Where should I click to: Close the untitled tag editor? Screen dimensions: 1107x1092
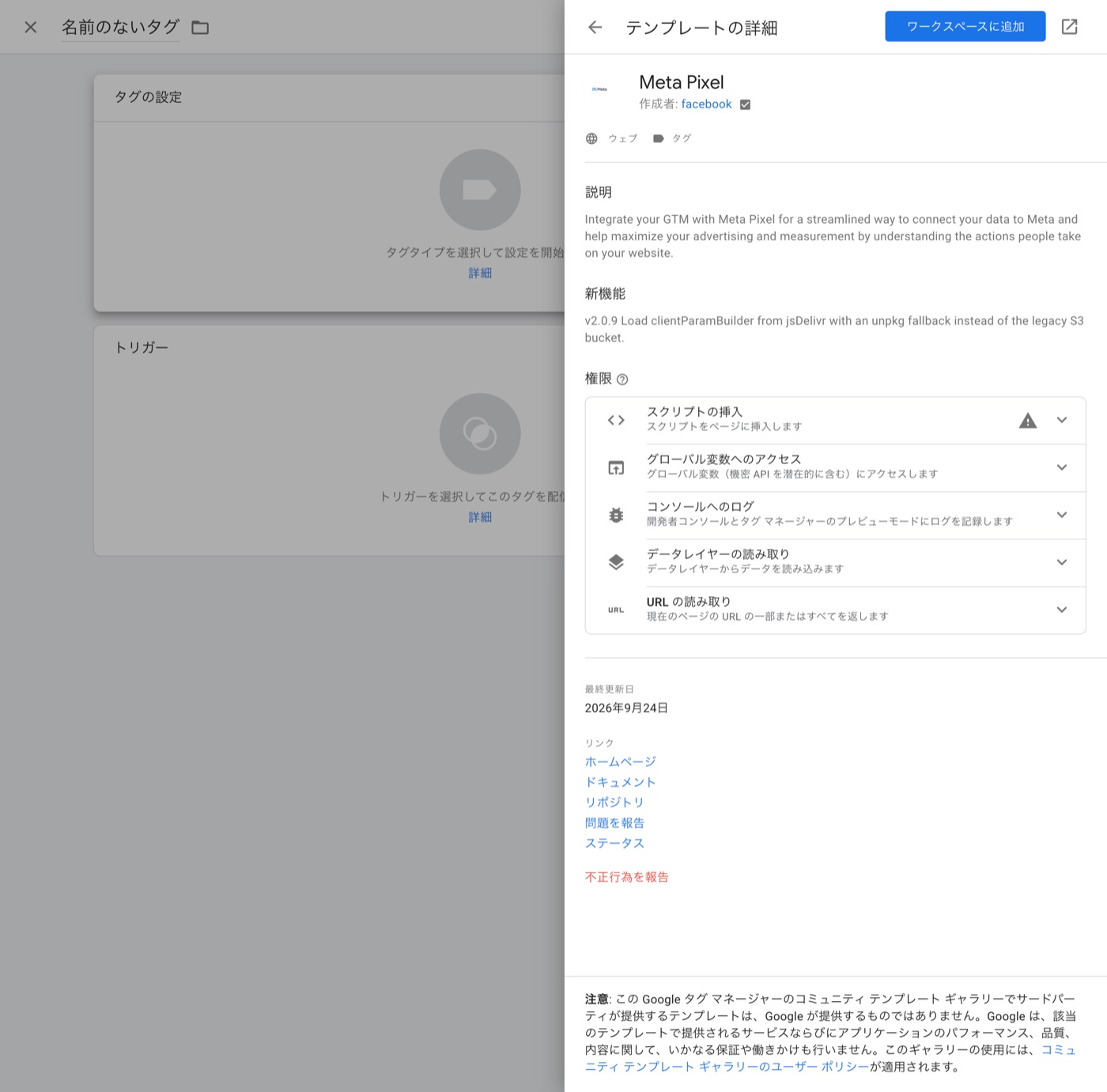point(31,28)
